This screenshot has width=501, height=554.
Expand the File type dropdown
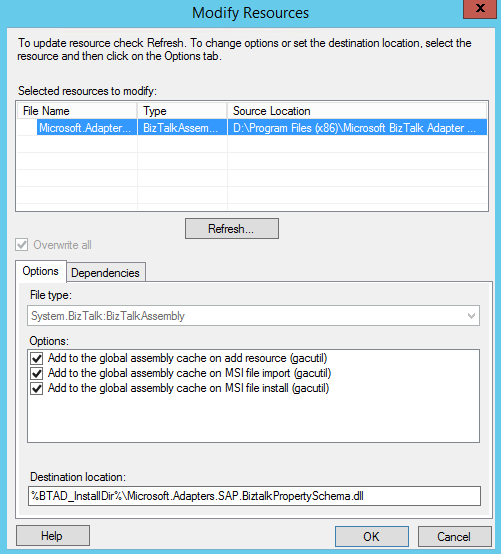pyautogui.click(x=471, y=316)
